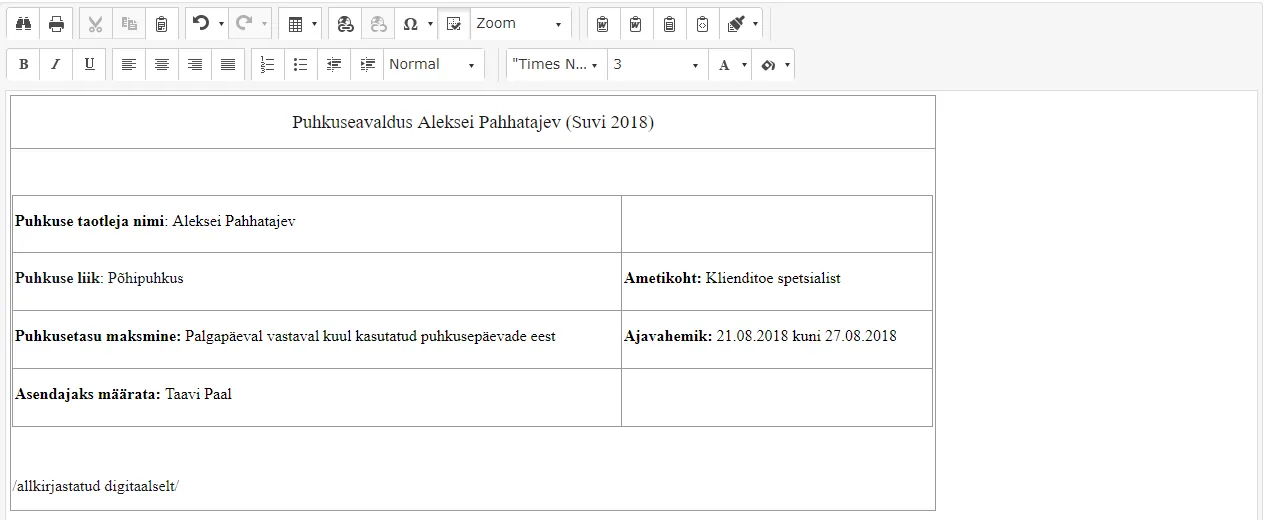
Task: Click the Copy icon
Action: (x=128, y=23)
